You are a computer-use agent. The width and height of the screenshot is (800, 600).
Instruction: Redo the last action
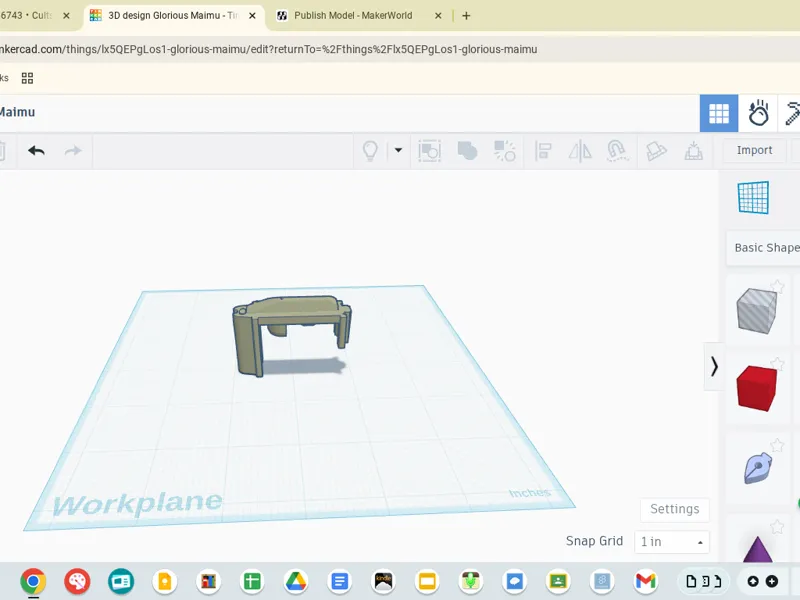73,151
